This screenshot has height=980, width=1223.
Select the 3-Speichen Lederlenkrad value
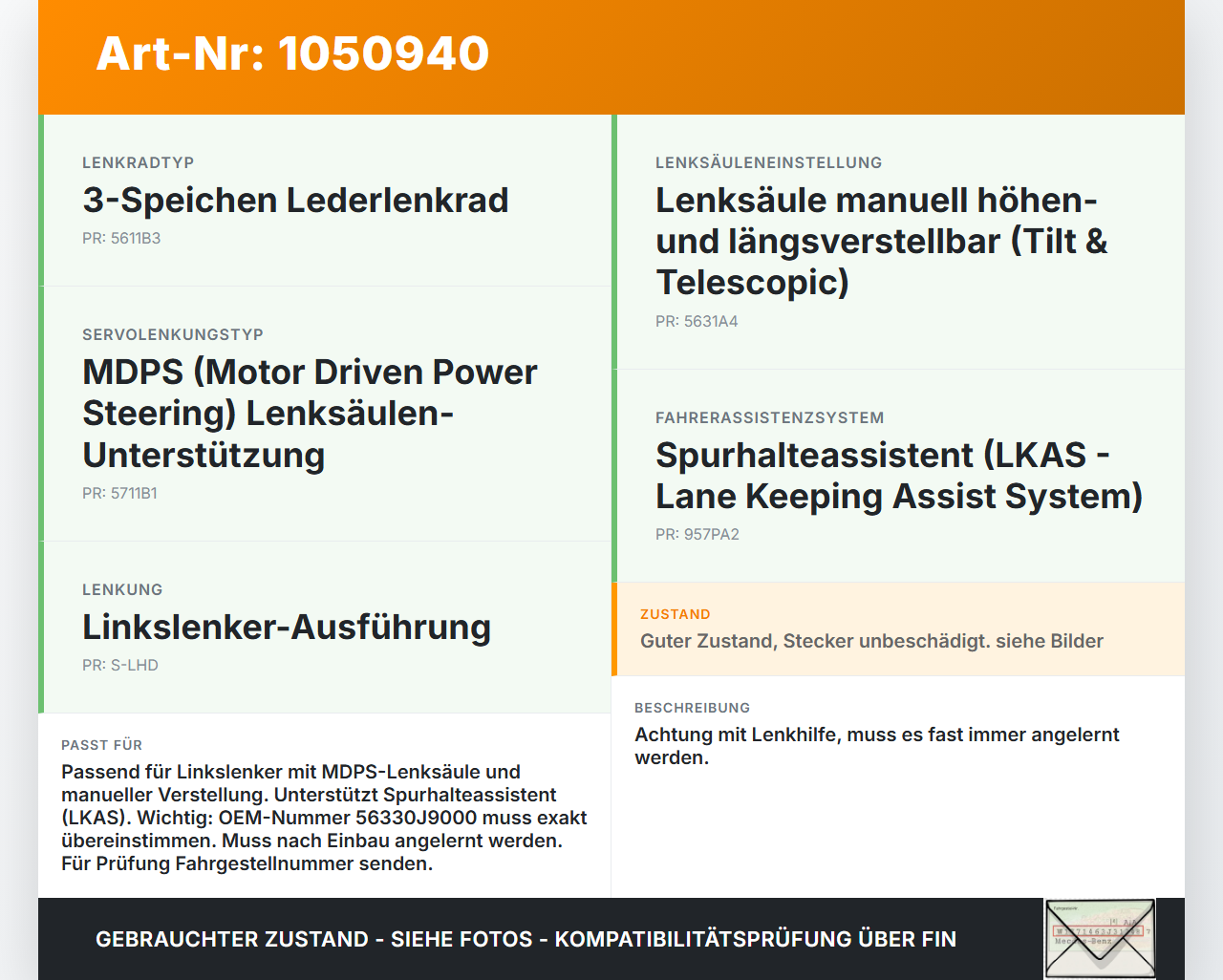point(295,201)
